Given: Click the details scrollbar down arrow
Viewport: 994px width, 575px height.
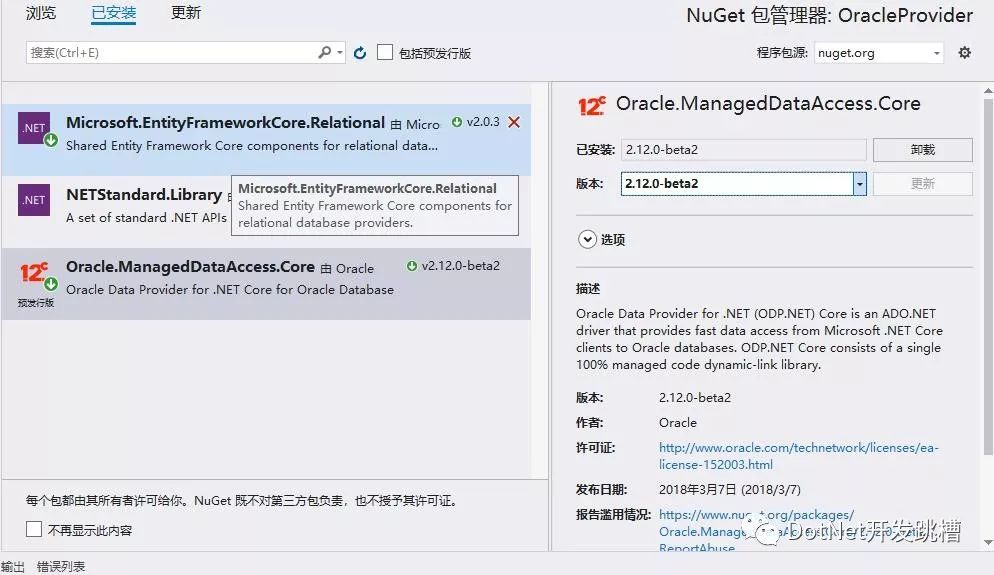Looking at the screenshot, I should 988,543.
